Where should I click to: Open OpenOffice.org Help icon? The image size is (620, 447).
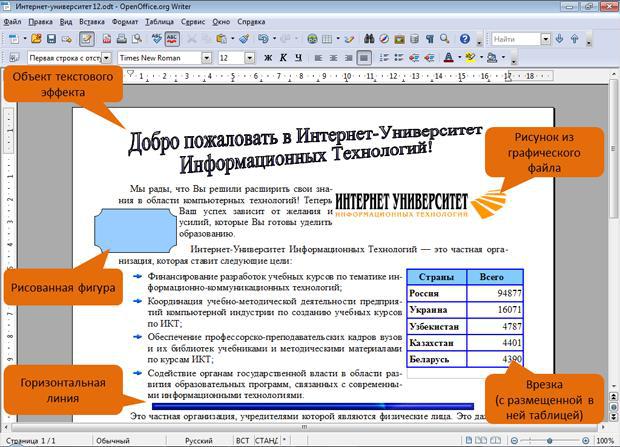(x=465, y=39)
